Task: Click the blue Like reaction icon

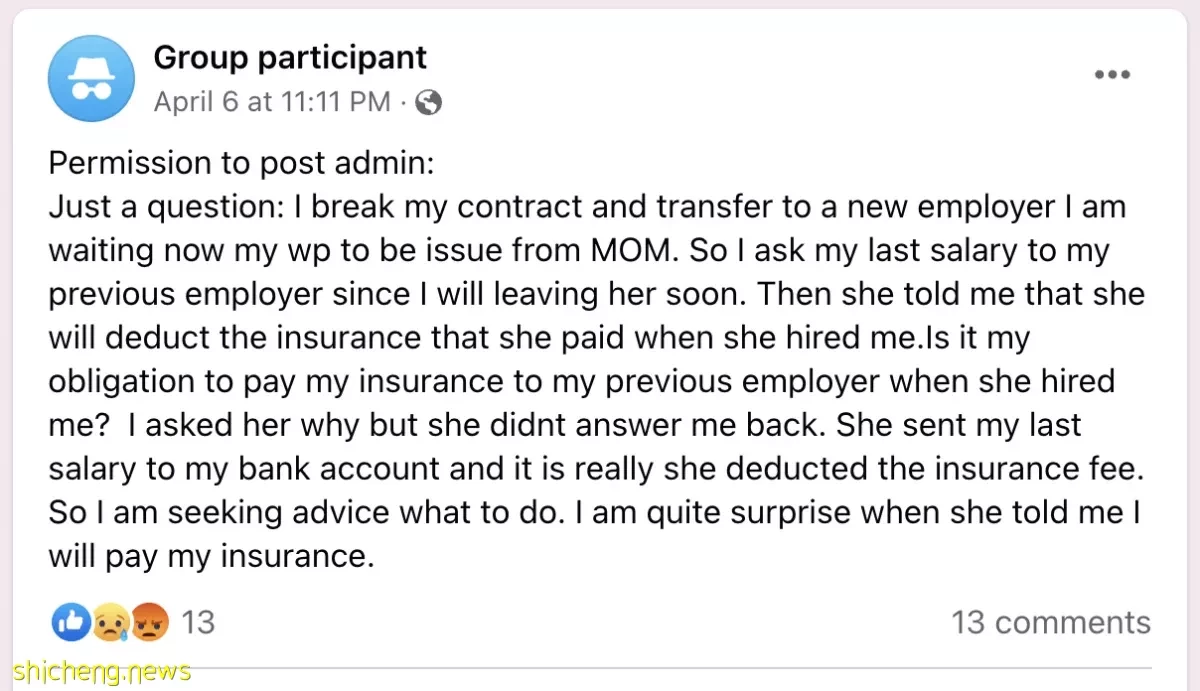Action: 69,622
